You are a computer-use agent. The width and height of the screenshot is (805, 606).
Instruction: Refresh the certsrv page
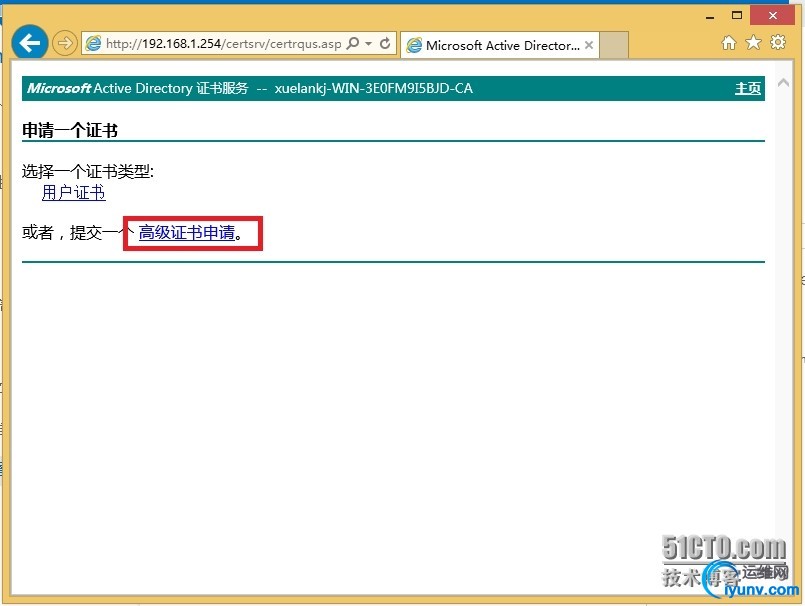pos(385,44)
